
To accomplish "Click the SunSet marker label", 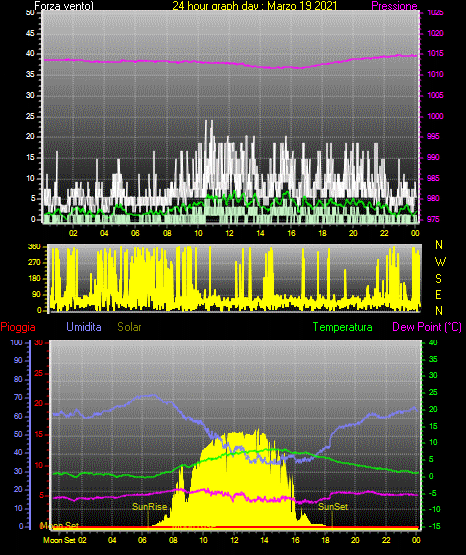I will click(333, 507).
